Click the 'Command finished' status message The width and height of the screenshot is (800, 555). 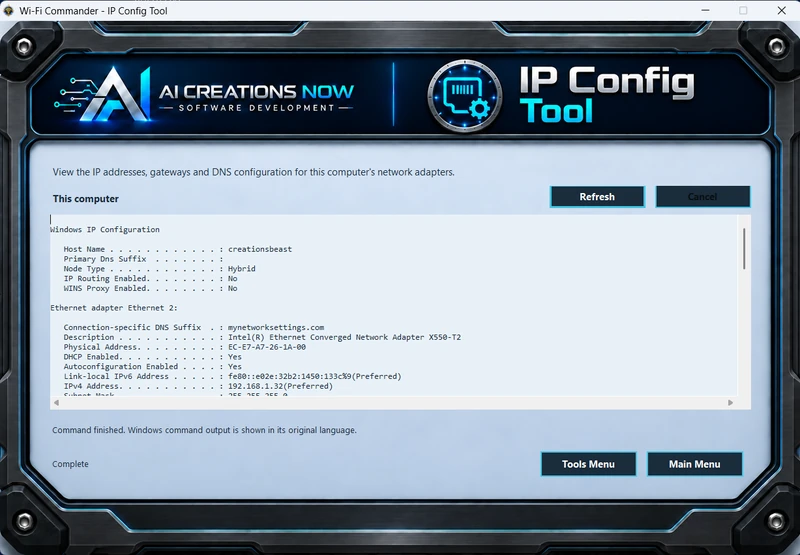tap(204, 430)
